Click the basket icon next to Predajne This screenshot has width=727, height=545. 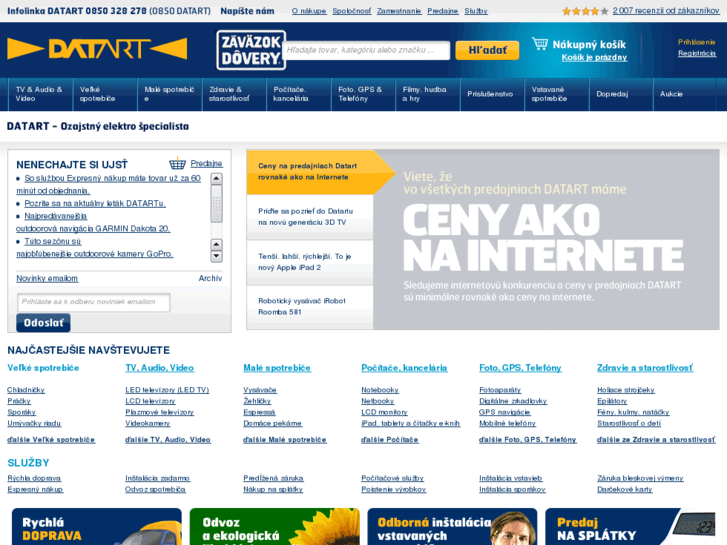click(x=177, y=163)
